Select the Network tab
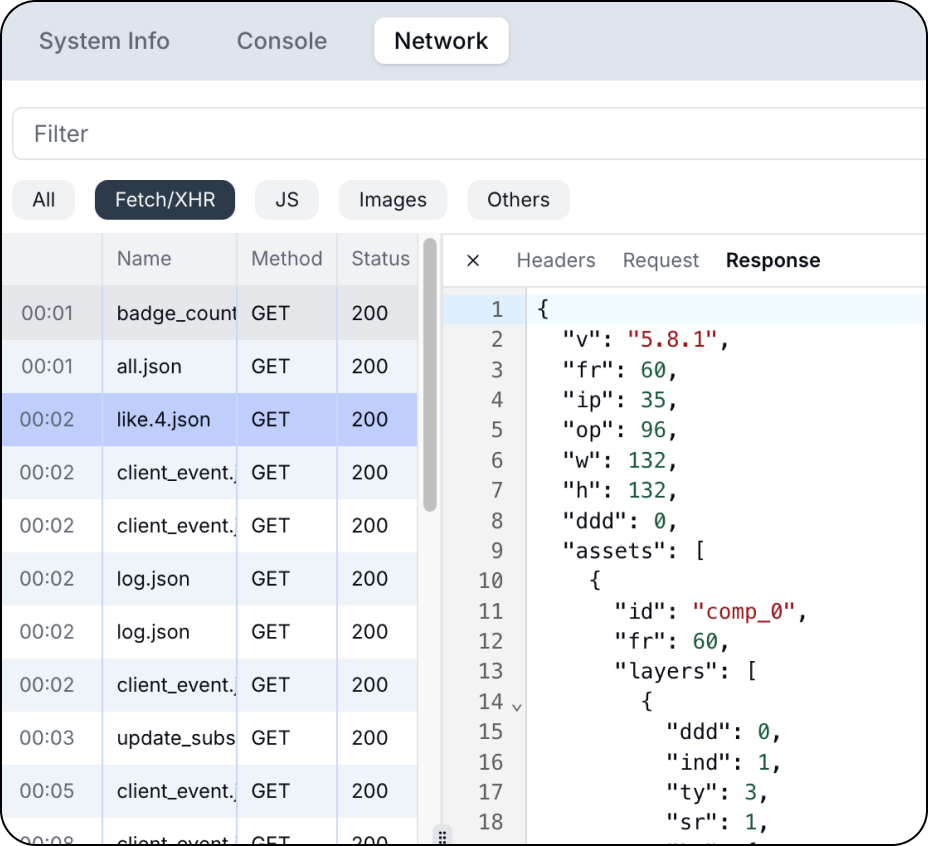 441,41
